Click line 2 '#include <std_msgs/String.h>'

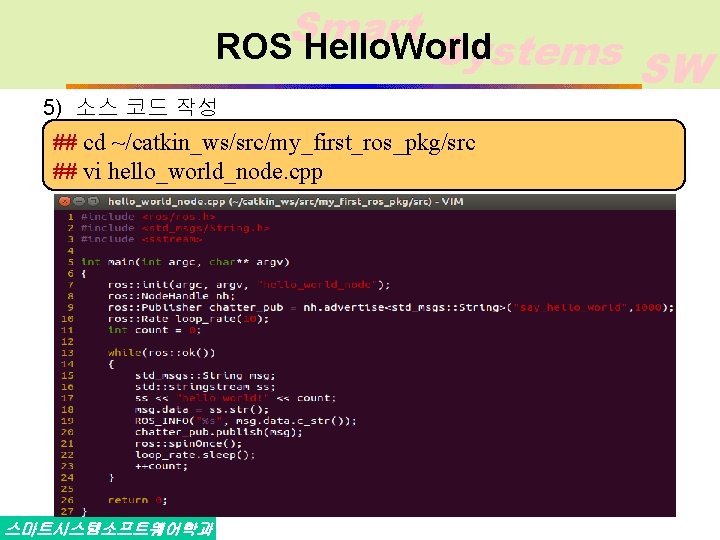point(175,228)
